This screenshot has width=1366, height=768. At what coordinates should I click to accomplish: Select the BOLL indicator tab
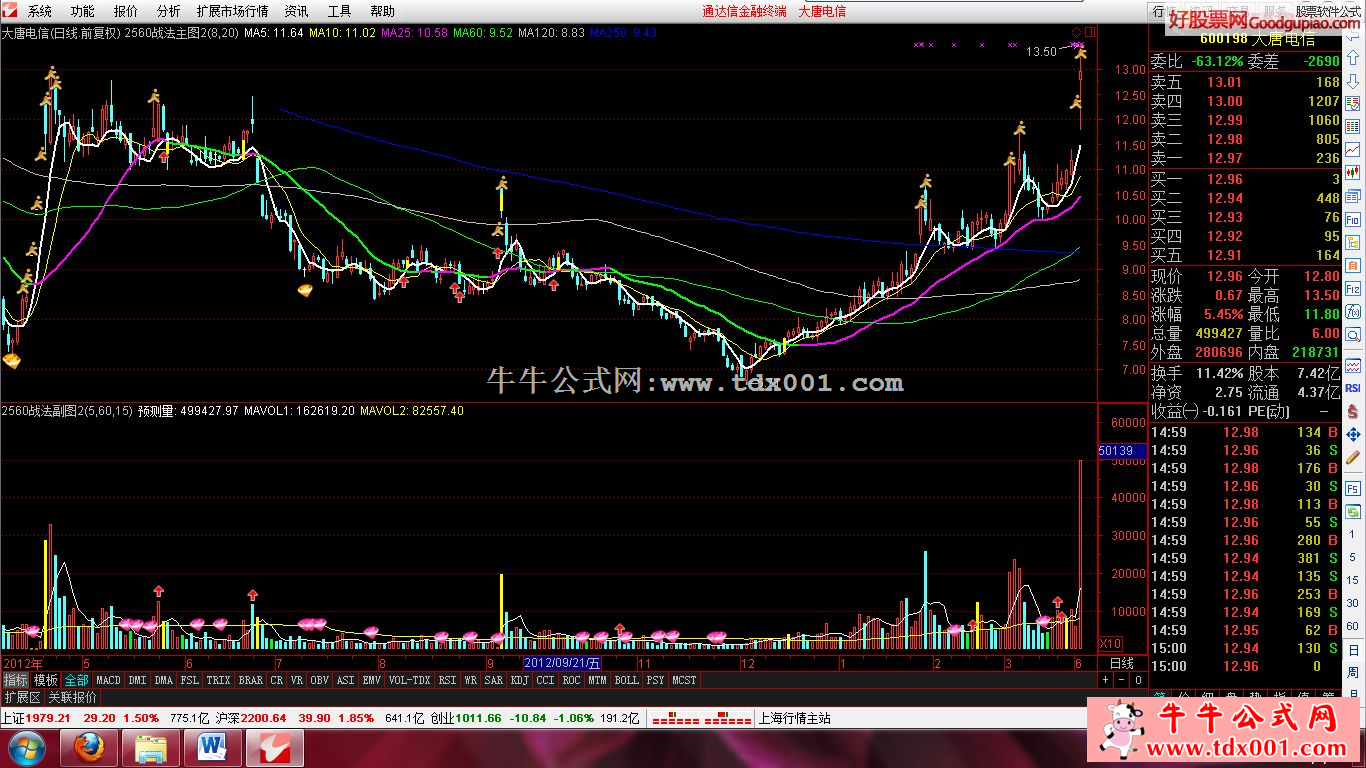626,680
